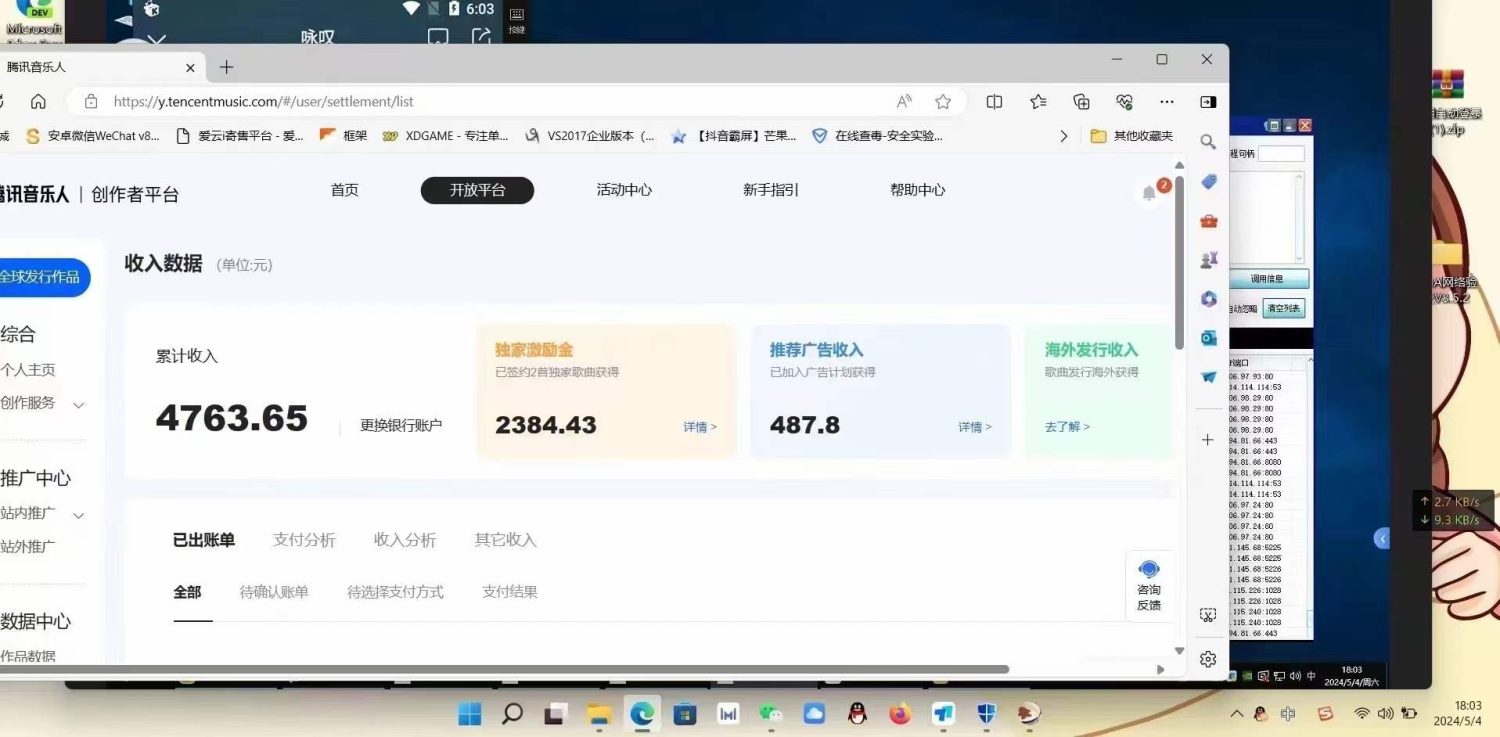Open 新手指引 navigation item

pyautogui.click(x=771, y=190)
